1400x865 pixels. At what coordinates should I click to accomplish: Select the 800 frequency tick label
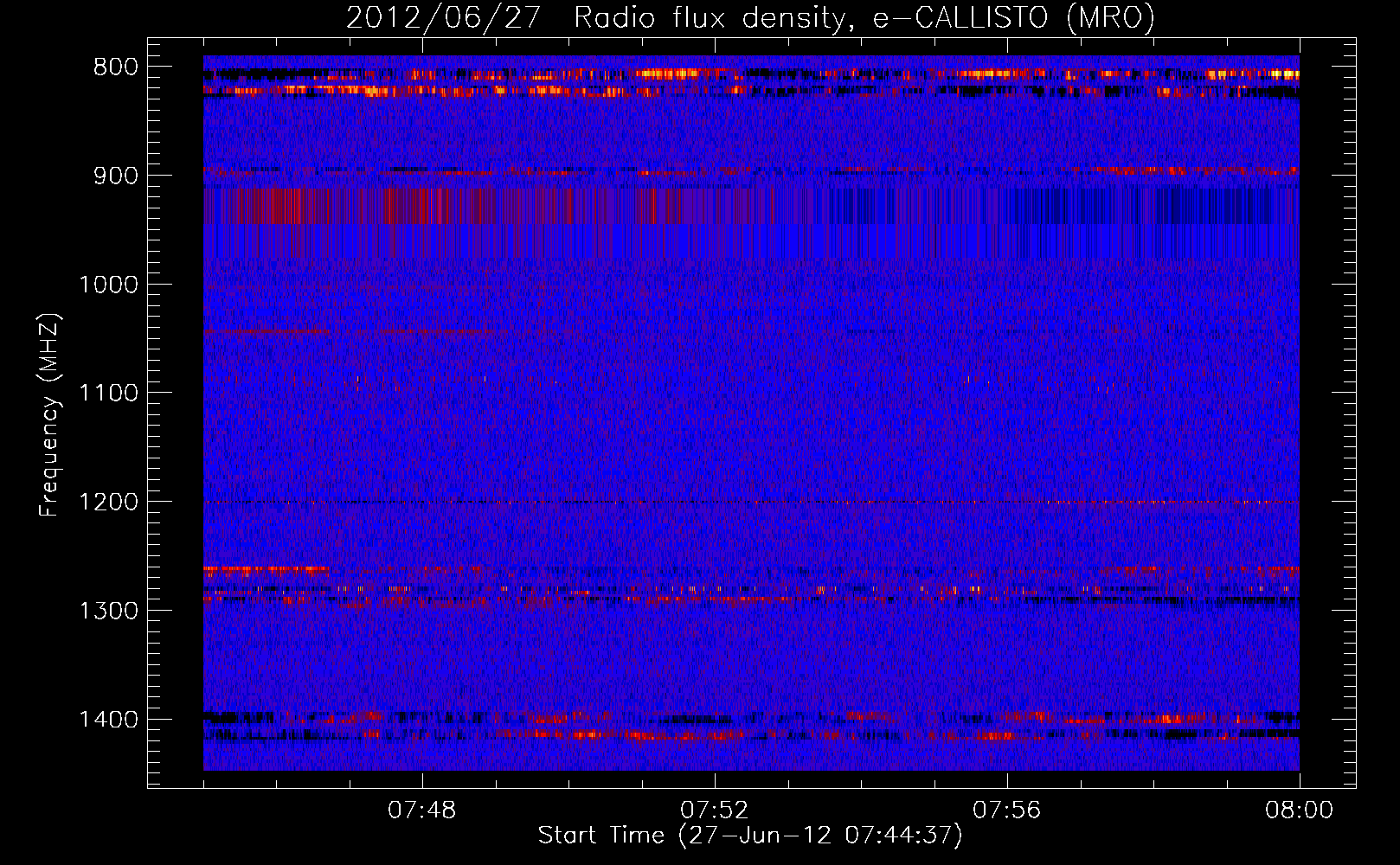click(116, 67)
